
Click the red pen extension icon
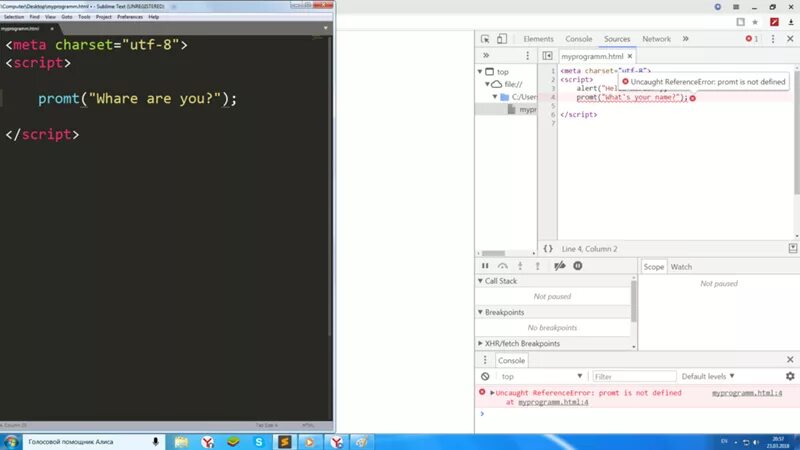[774, 22]
